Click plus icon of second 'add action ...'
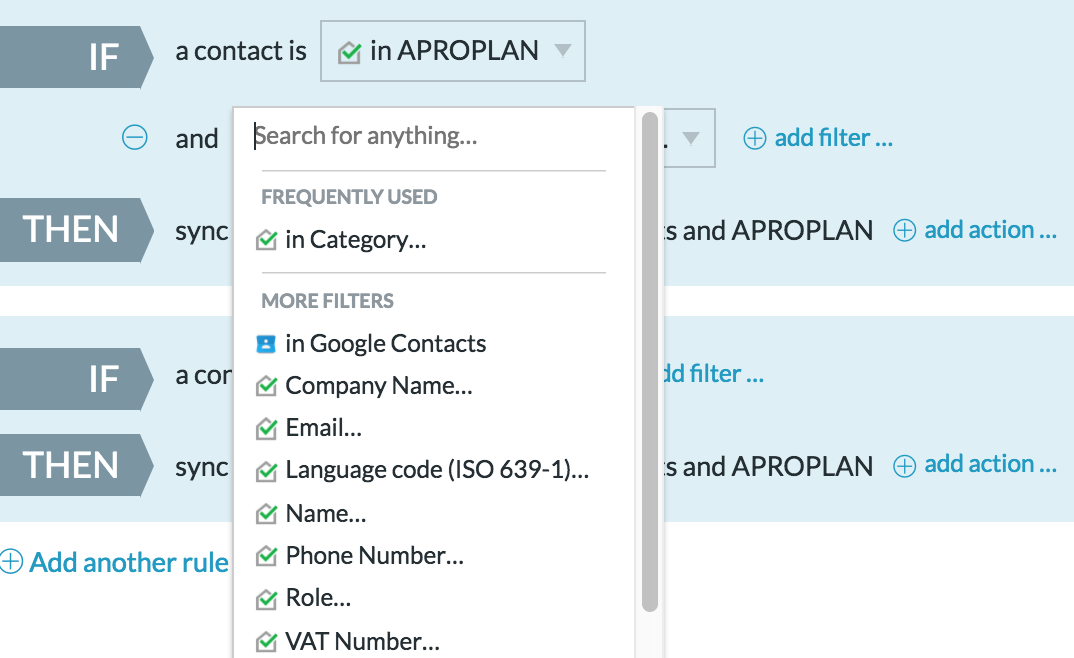1074x658 pixels. [x=904, y=466]
